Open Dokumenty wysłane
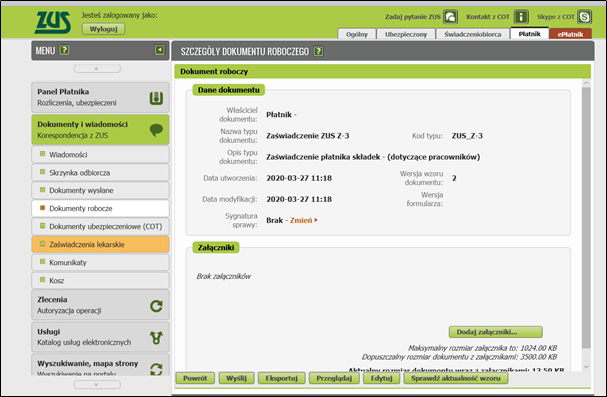The height and width of the screenshot is (397, 607). coord(100,190)
